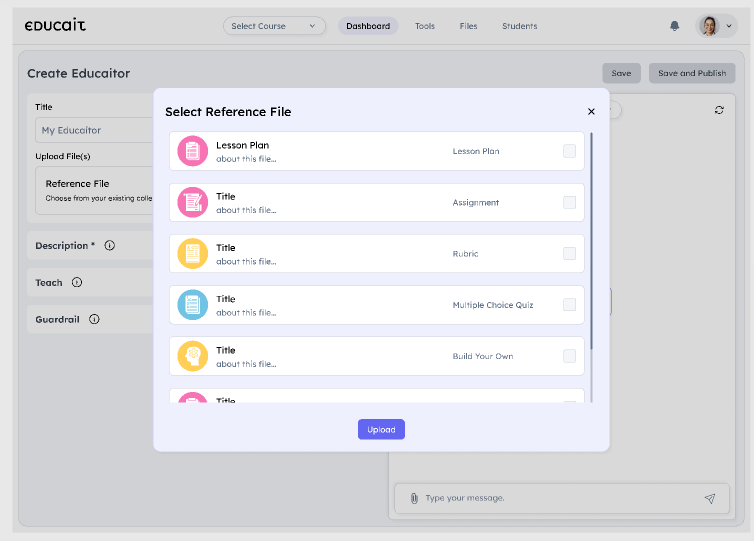Click the Save and Publish button

(692, 73)
